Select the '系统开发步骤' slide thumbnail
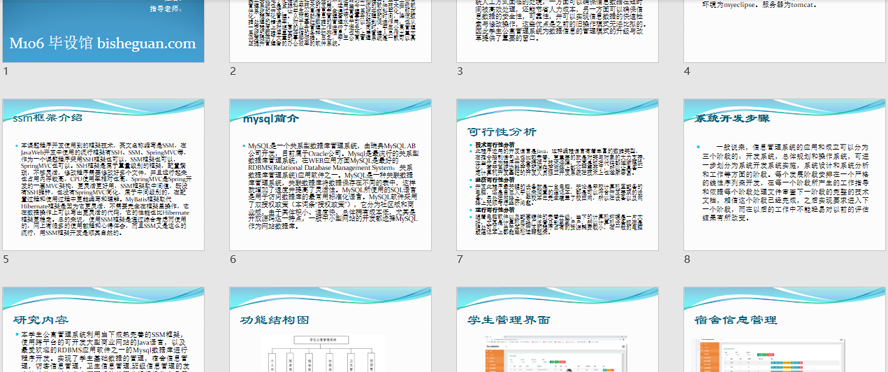The width and height of the screenshot is (888, 372). (x=785, y=175)
